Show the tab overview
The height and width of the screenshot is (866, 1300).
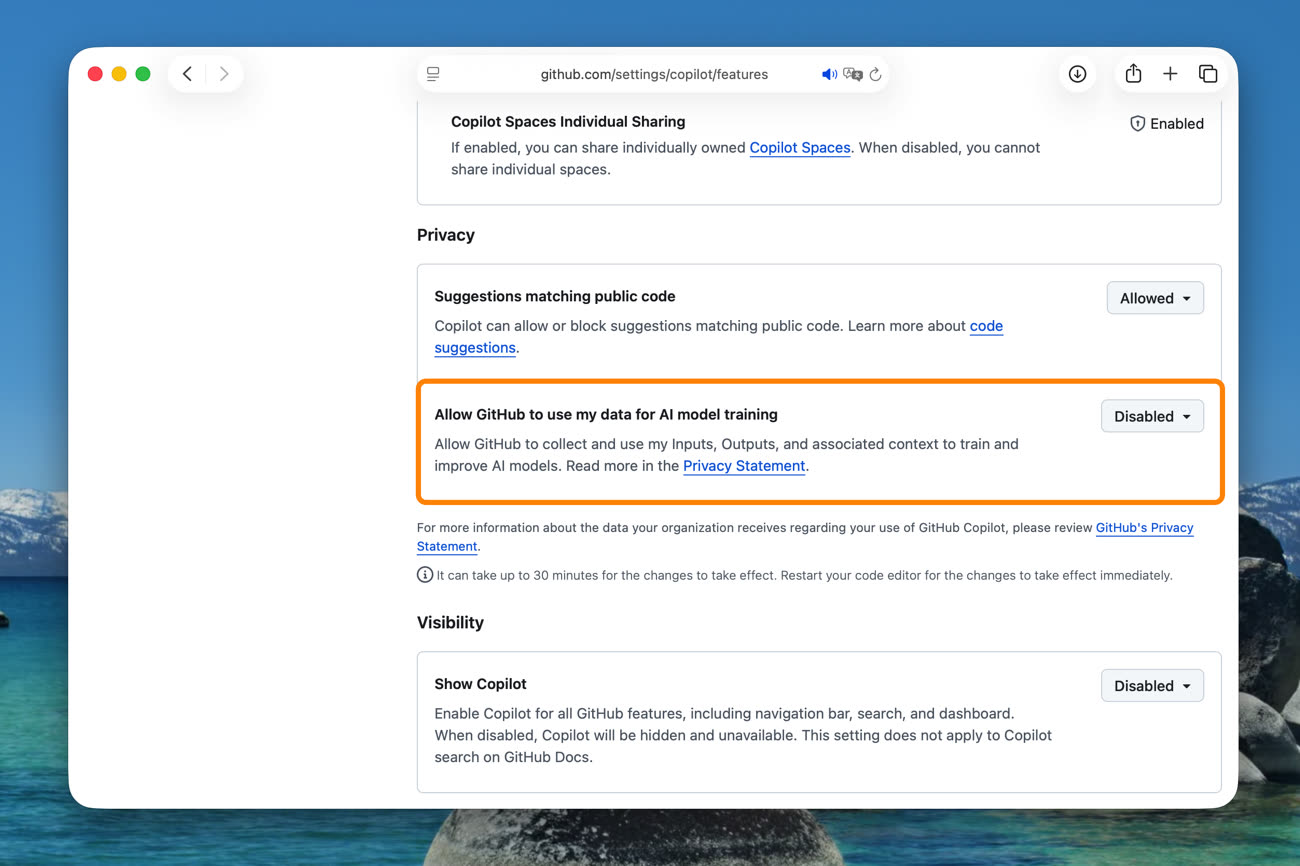(x=1208, y=74)
